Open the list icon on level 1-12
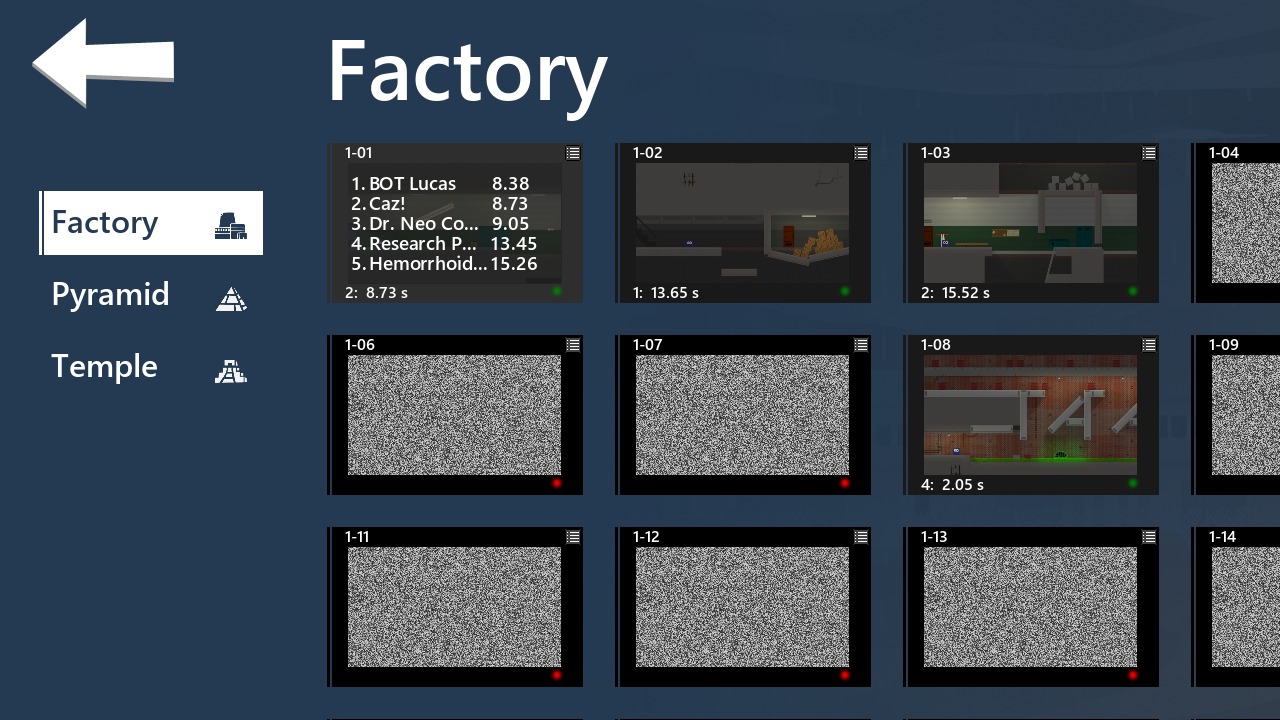Viewport: 1280px width, 720px height. (x=861, y=537)
